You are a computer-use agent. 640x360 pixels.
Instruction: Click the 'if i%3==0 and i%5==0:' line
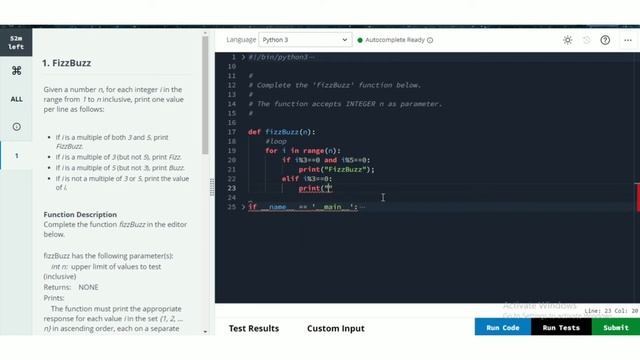[x=326, y=160]
